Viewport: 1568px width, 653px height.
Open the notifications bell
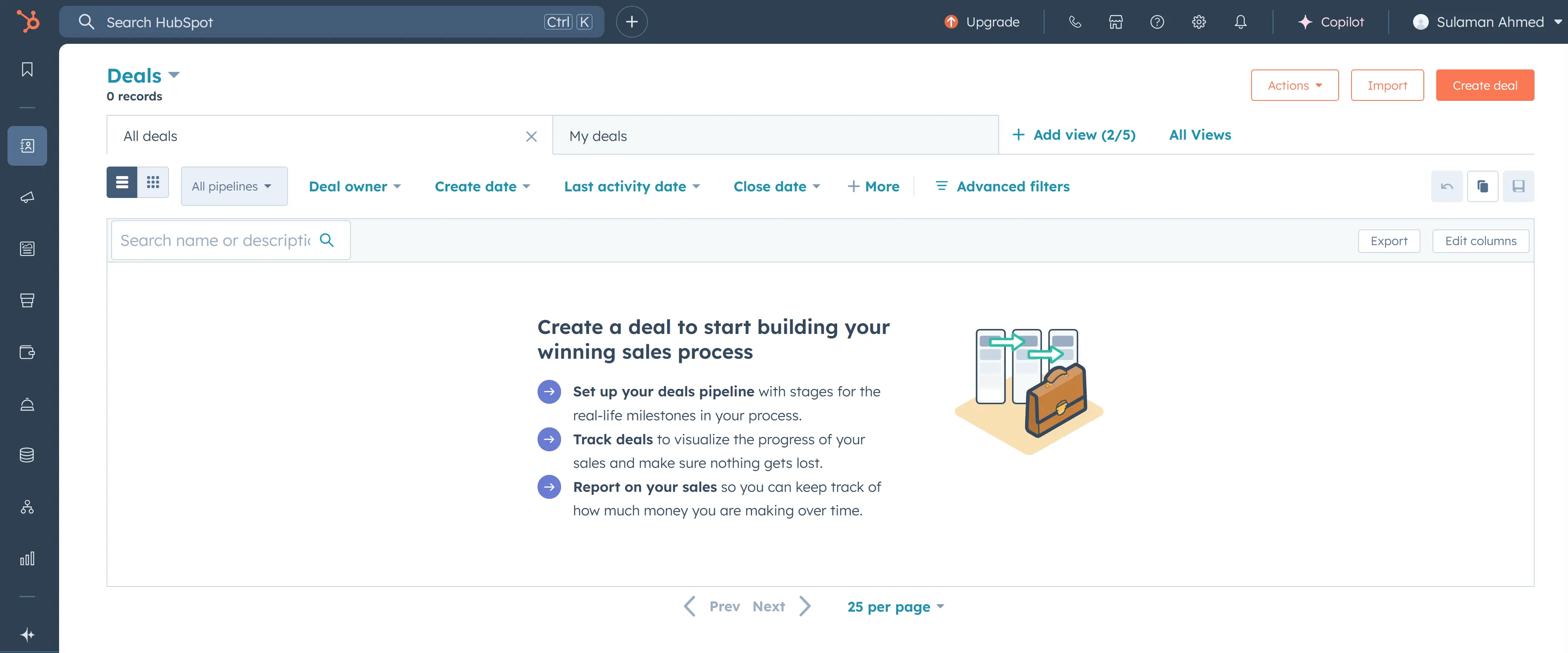pyautogui.click(x=1240, y=21)
